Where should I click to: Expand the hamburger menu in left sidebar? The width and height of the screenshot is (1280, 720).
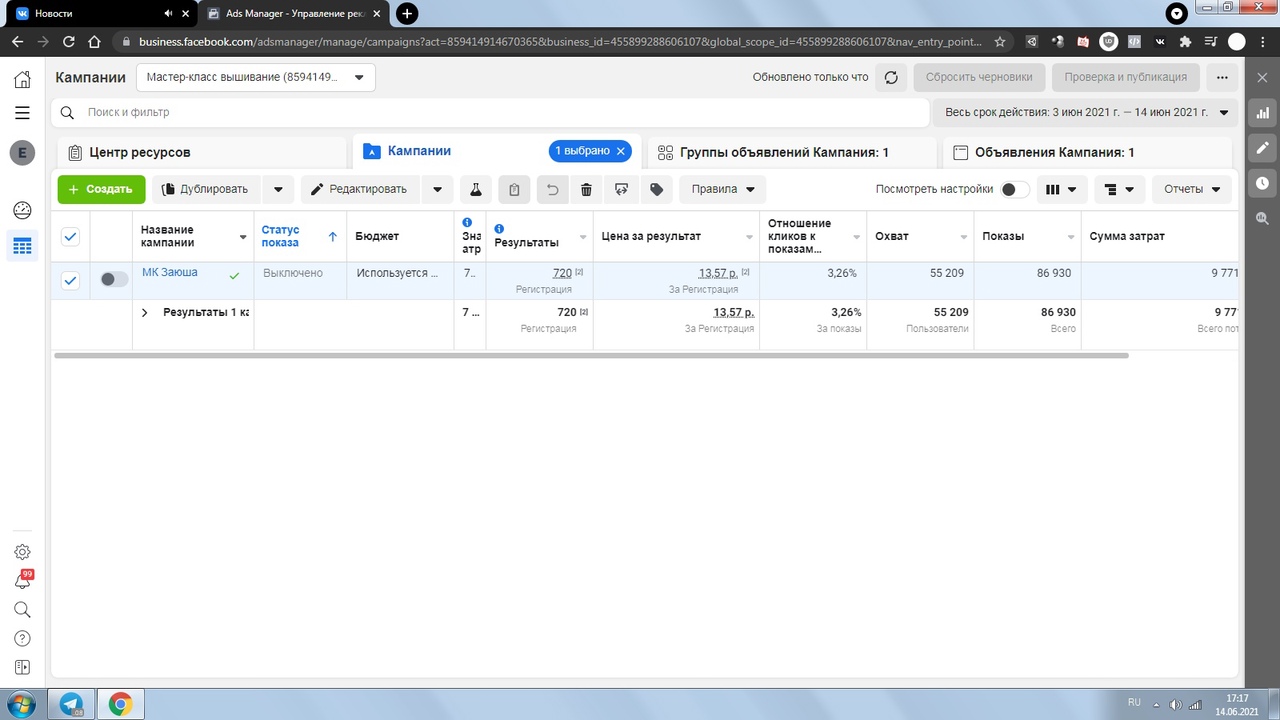coord(22,113)
